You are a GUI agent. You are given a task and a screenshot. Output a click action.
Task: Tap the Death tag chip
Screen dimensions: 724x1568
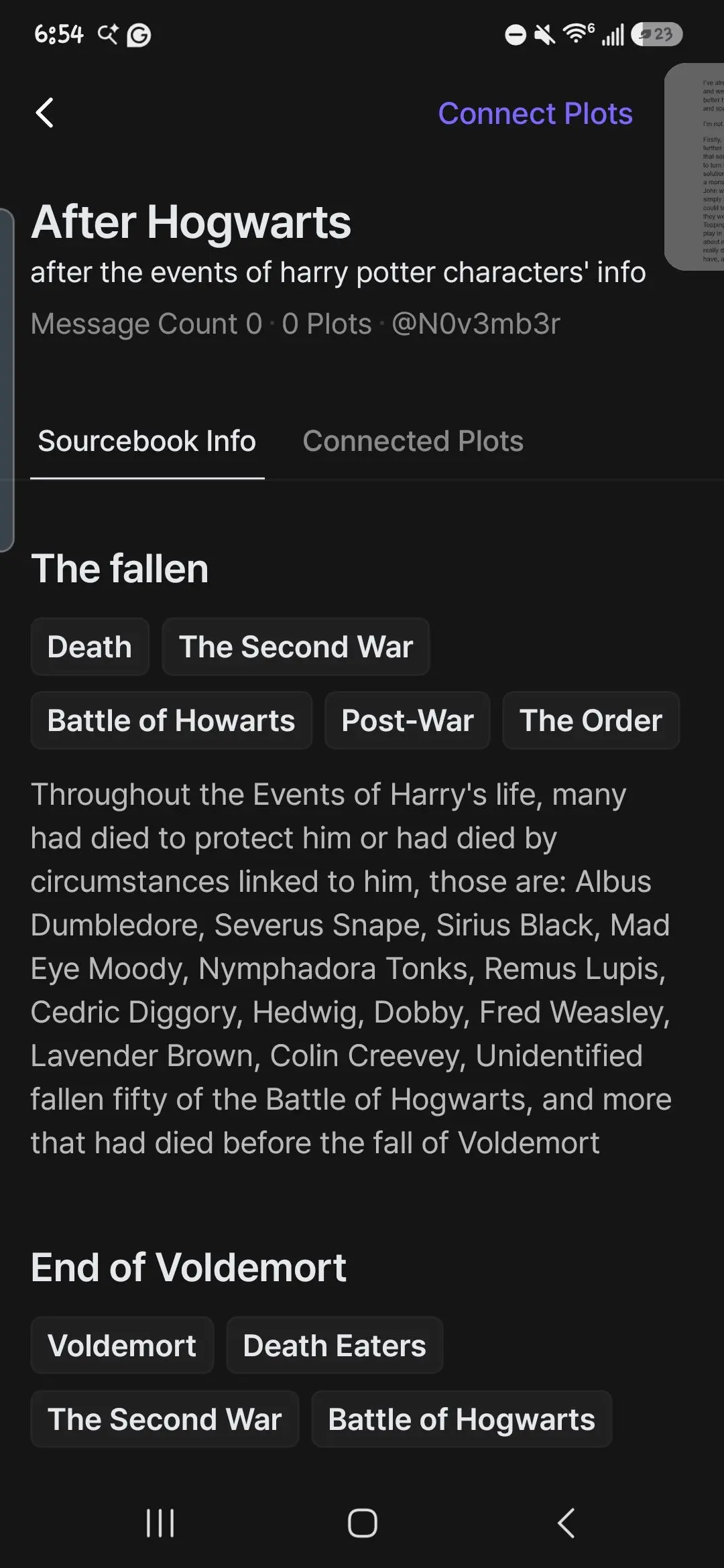tap(90, 647)
